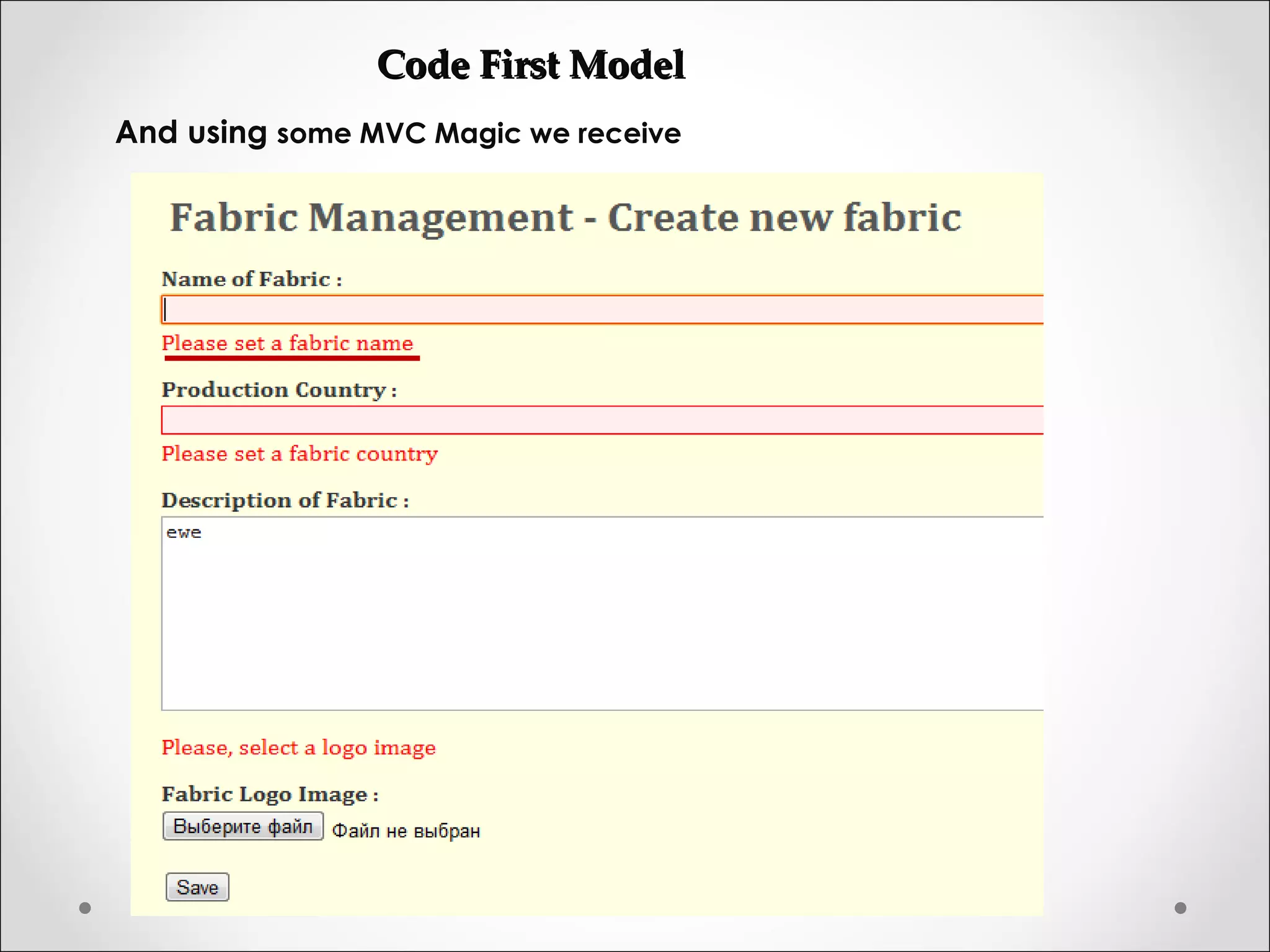Click the 'Description of Fabric :' label
1270x952 pixels.
click(285, 501)
